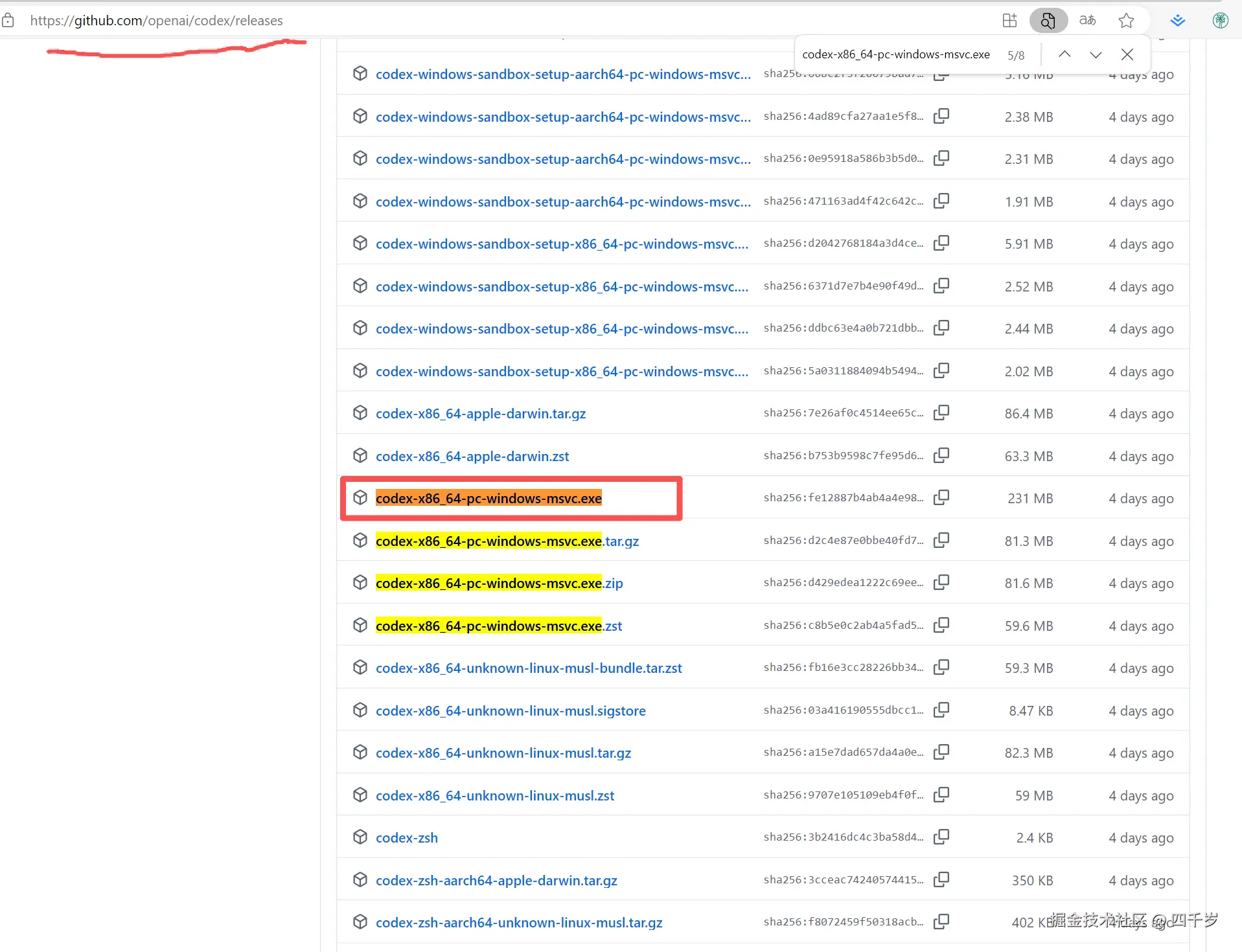Copy hash of the 2.52 MB x86_64 sandbox setup
Screen dimensions: 1242x952
[x=941, y=286]
